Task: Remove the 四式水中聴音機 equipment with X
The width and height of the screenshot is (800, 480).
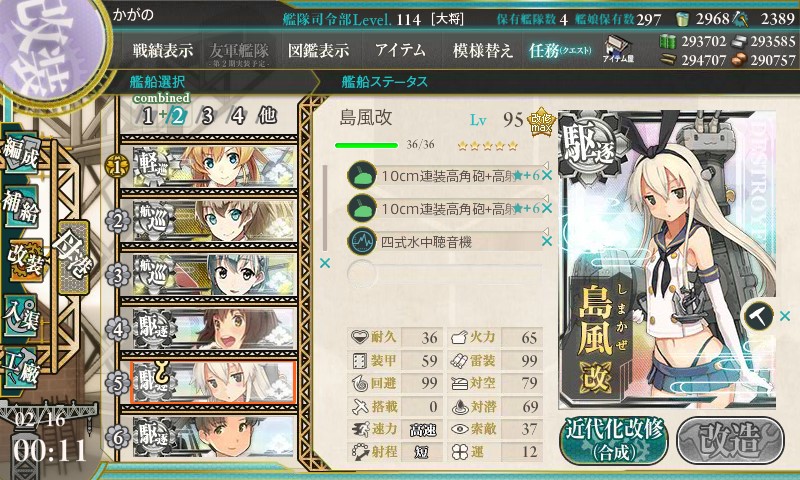Action: coord(546,241)
